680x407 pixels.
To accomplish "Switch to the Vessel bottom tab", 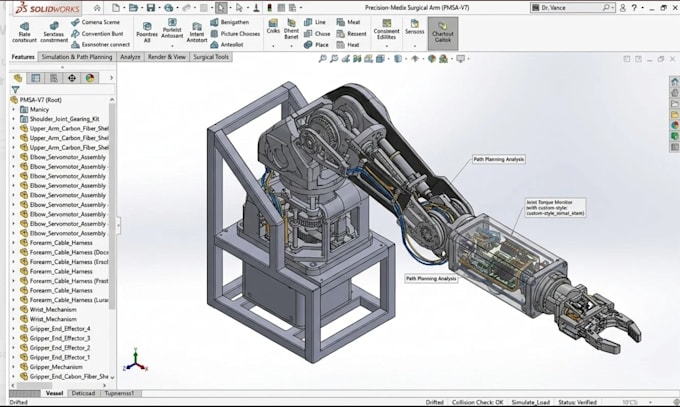I will pos(54,393).
